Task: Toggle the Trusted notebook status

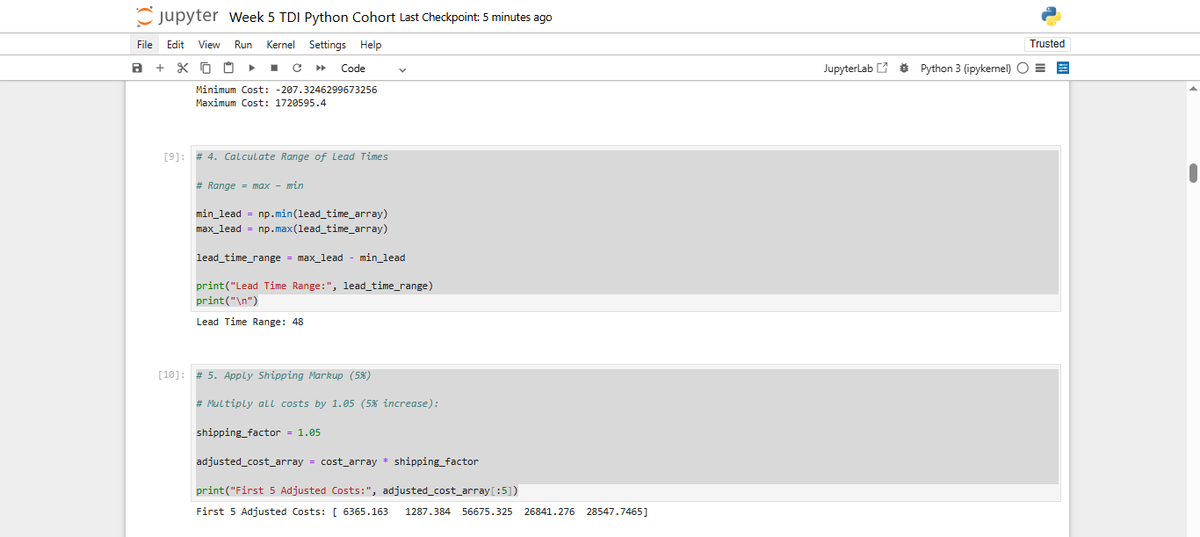Action: pyautogui.click(x=1047, y=44)
